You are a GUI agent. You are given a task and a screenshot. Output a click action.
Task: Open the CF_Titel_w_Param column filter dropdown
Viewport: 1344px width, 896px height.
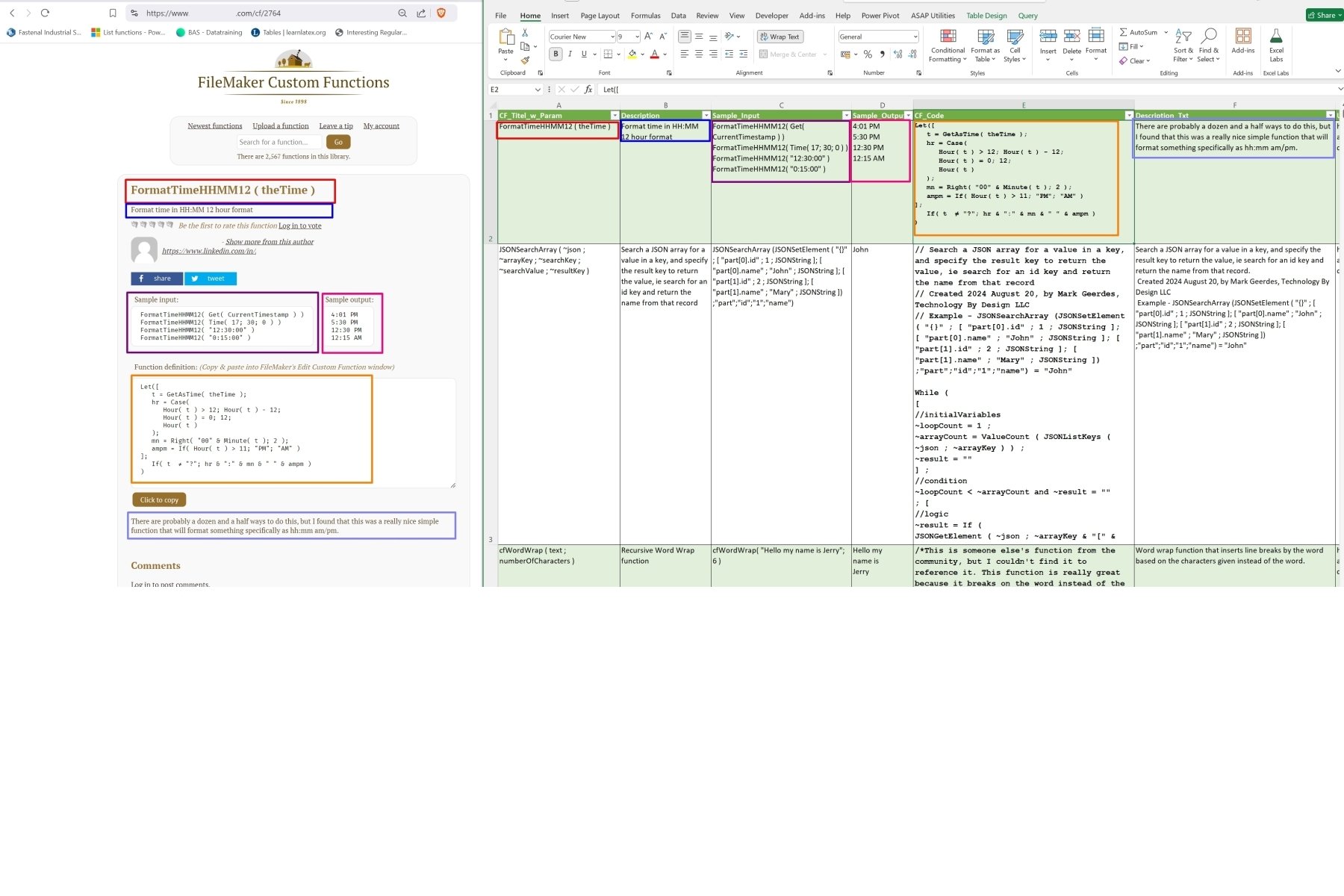pyautogui.click(x=615, y=116)
